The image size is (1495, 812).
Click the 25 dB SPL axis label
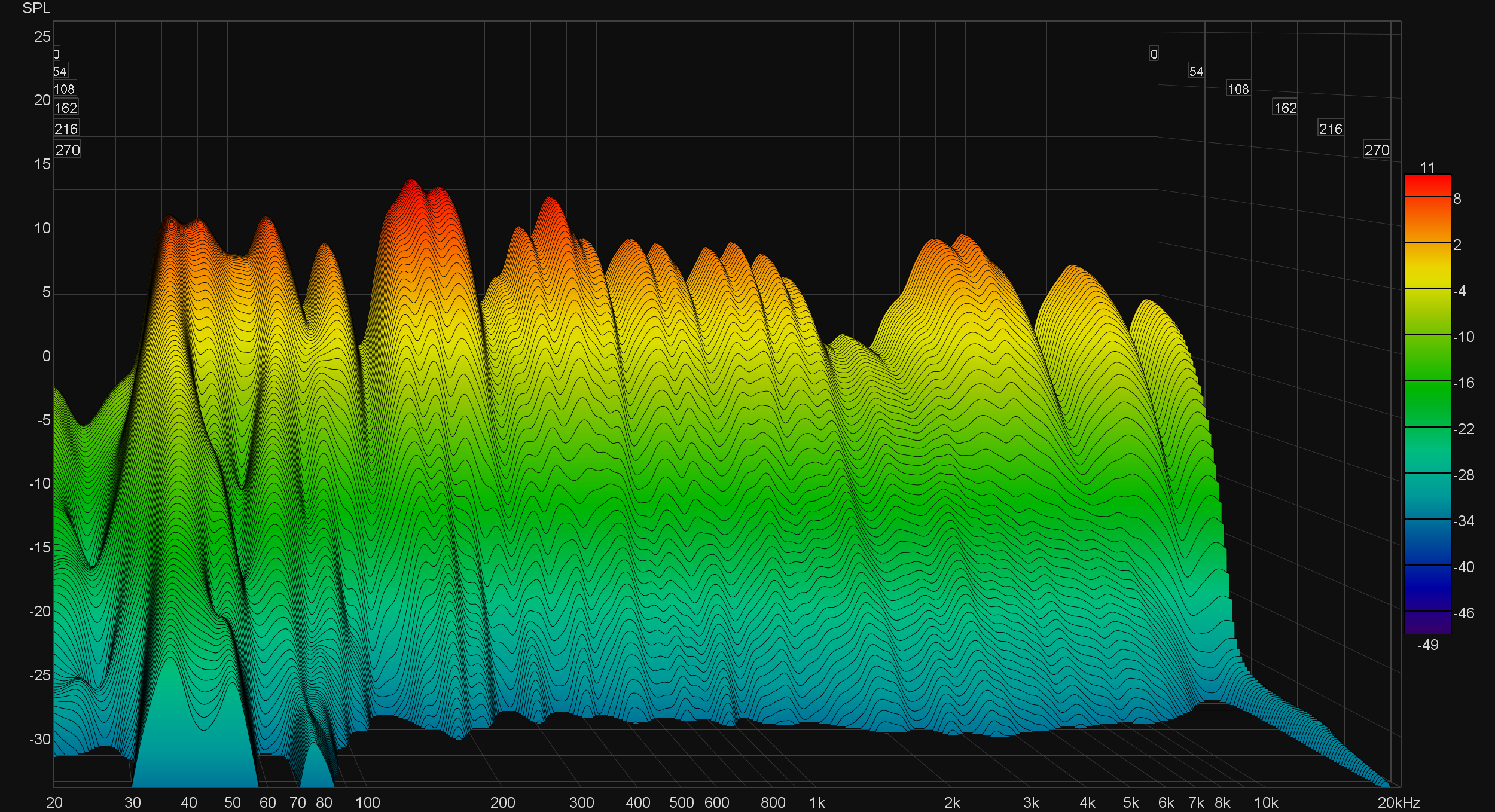tap(42, 37)
